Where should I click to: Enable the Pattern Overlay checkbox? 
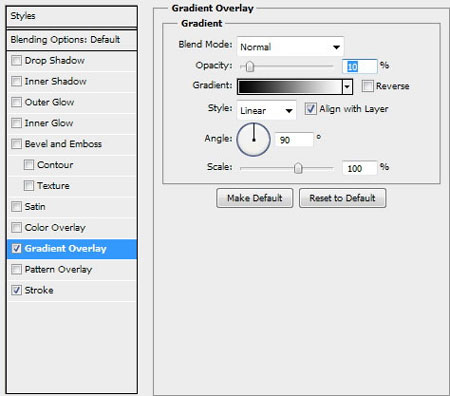16,269
